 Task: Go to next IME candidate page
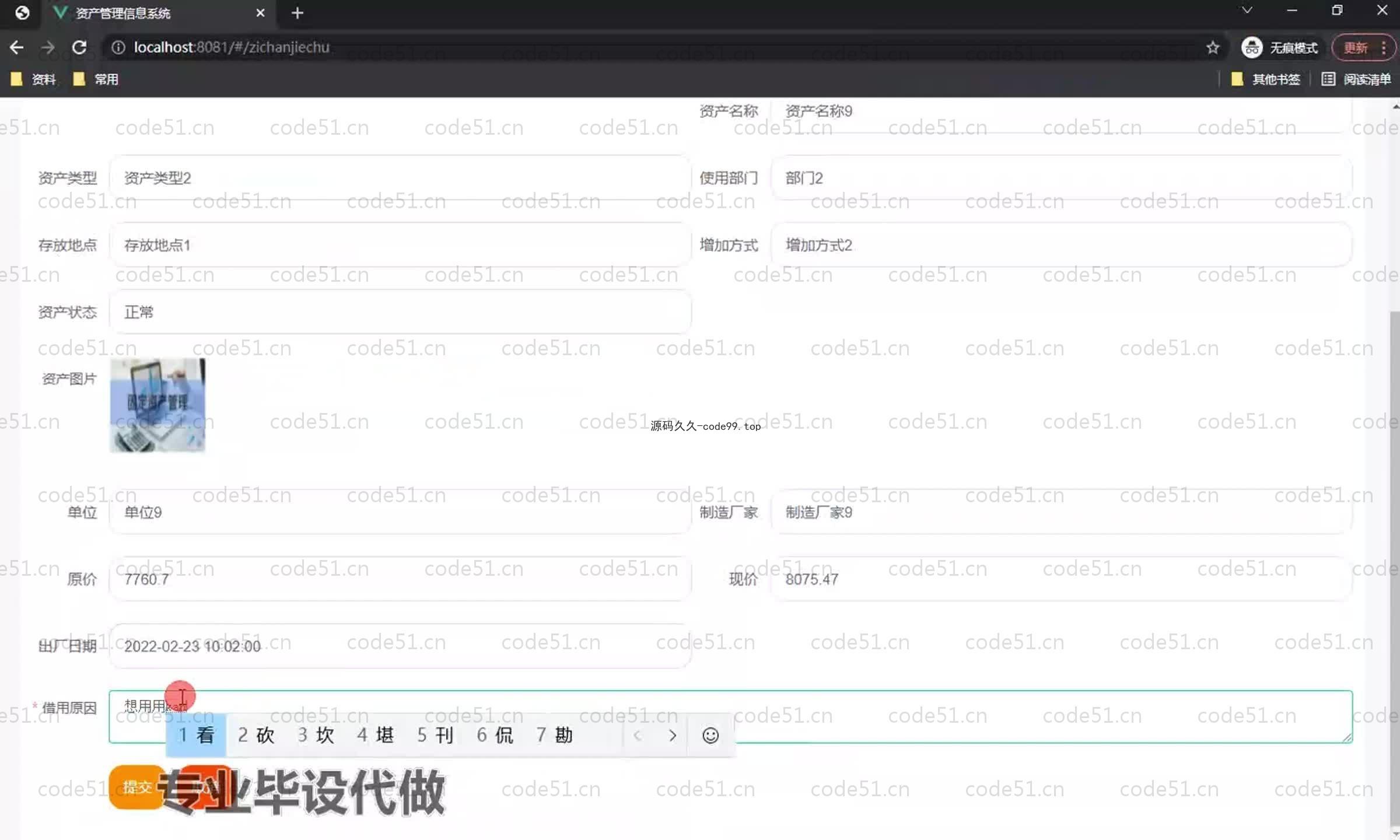[x=672, y=736]
